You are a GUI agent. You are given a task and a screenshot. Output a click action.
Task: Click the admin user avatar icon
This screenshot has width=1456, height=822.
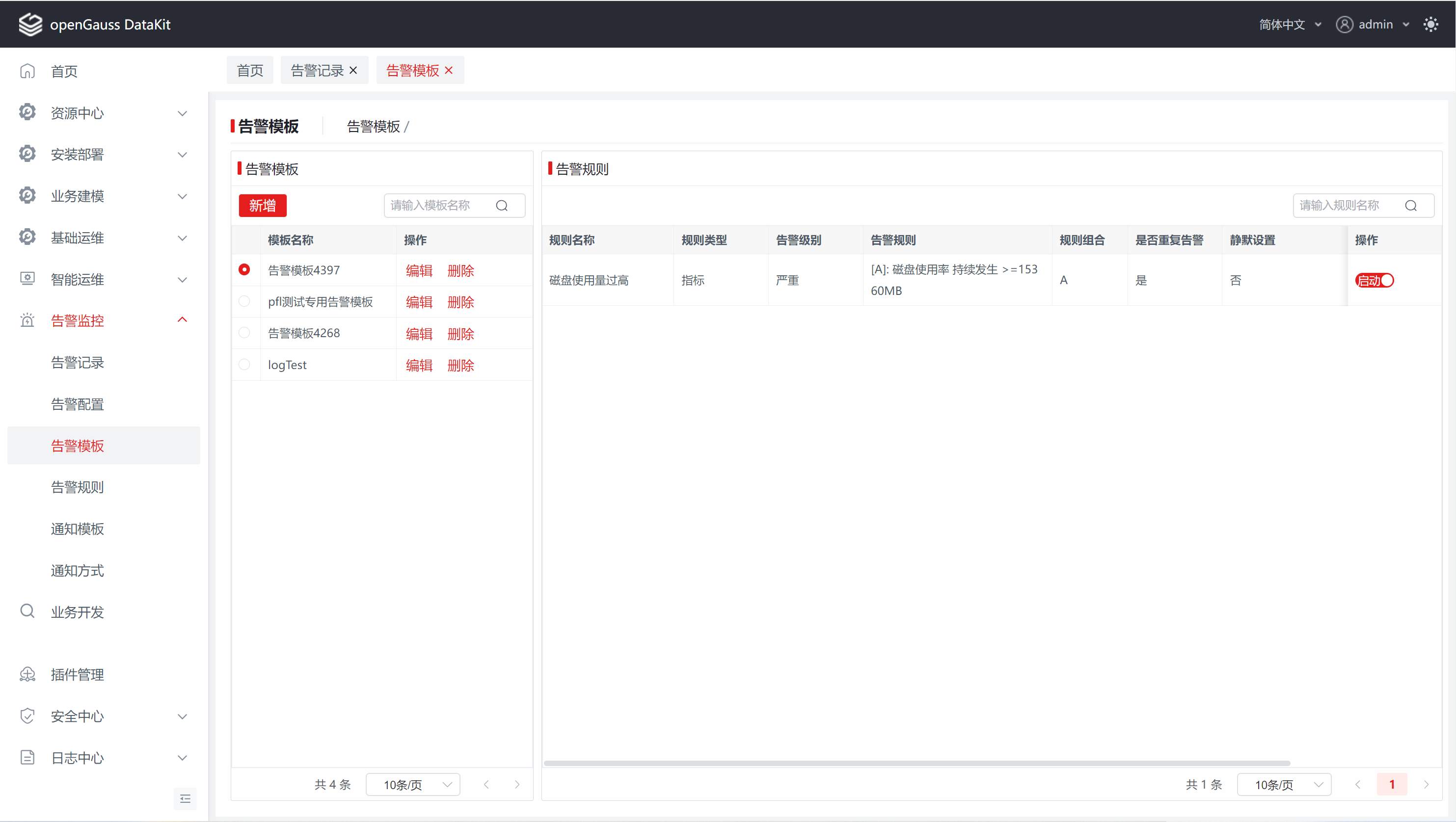[x=1344, y=25]
